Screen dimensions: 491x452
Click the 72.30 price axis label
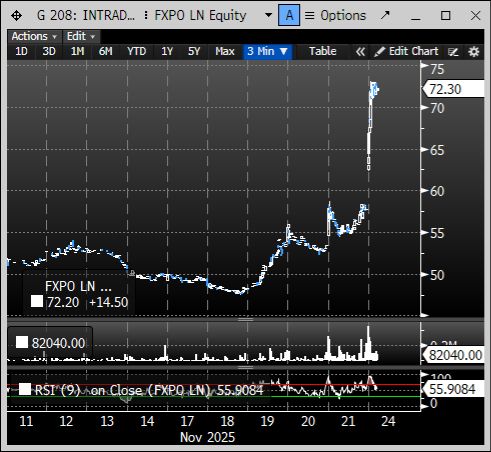tap(453, 89)
